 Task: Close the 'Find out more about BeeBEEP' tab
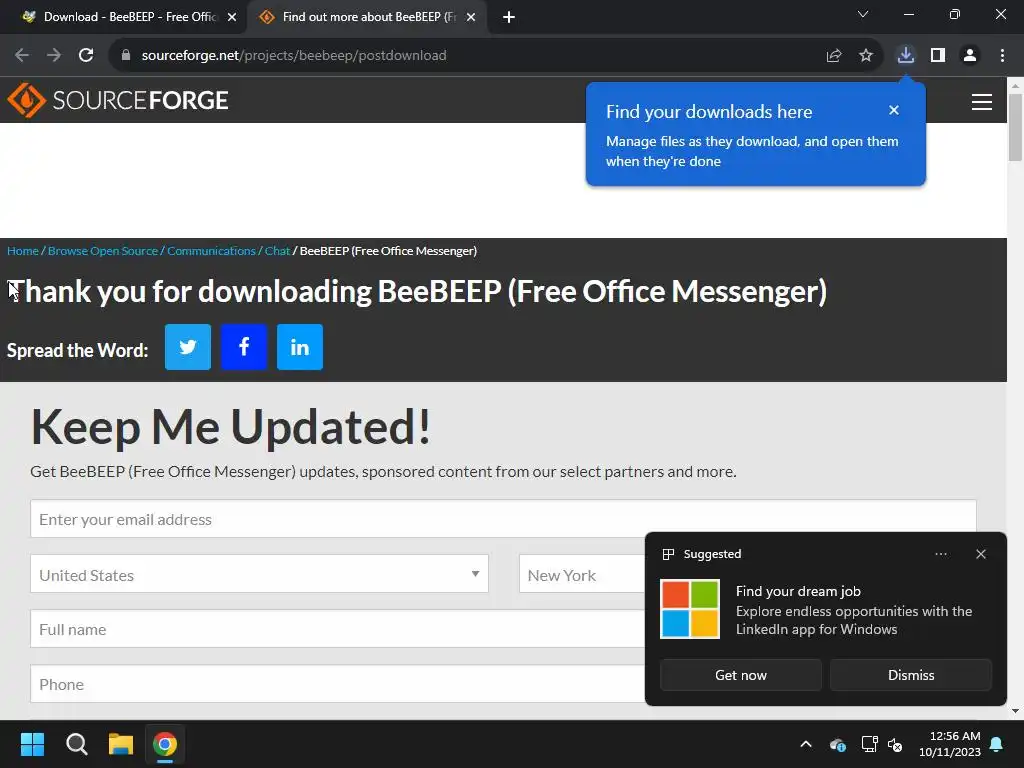point(471,17)
